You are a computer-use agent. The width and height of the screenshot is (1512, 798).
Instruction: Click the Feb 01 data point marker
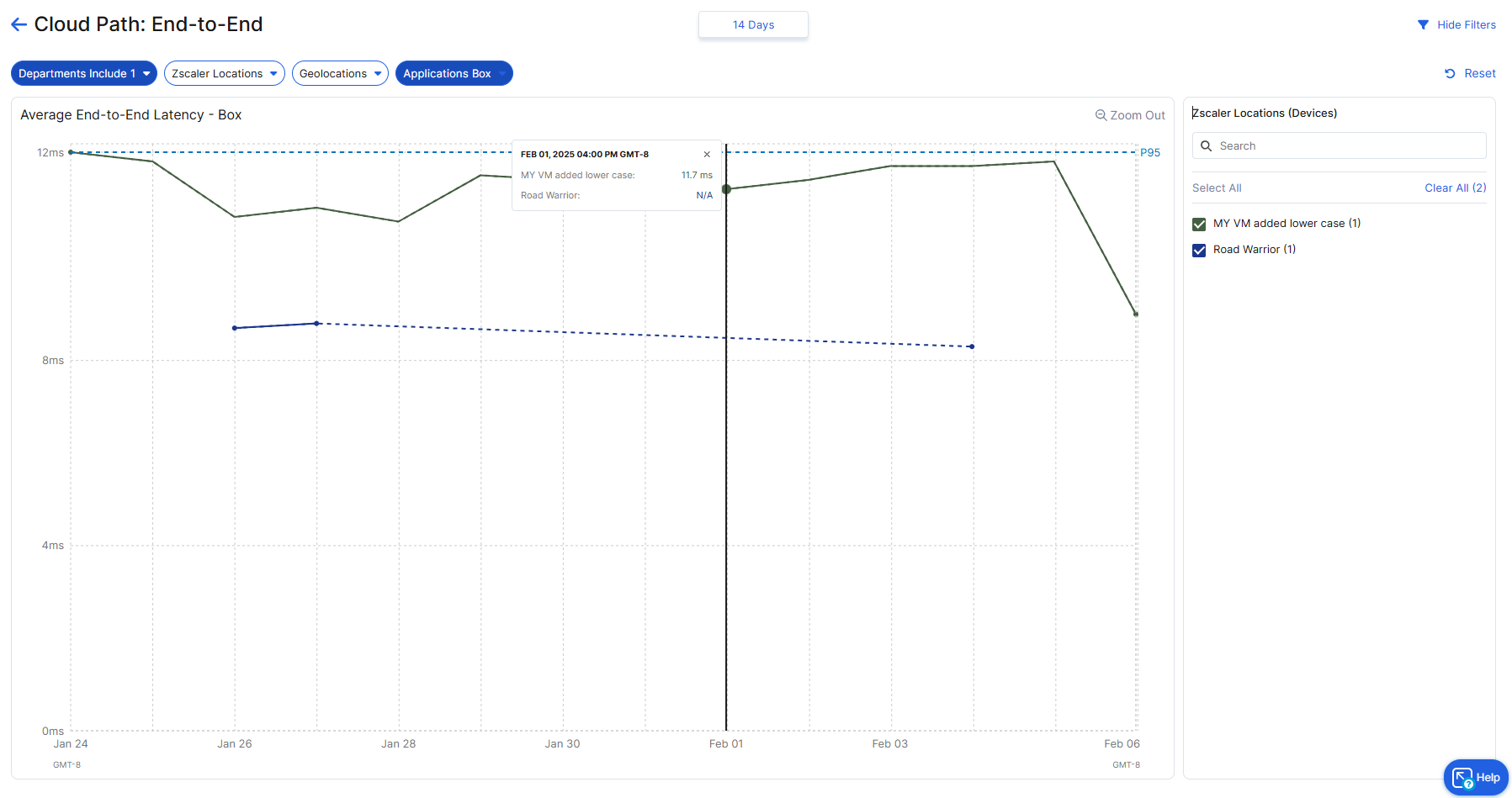pos(726,189)
